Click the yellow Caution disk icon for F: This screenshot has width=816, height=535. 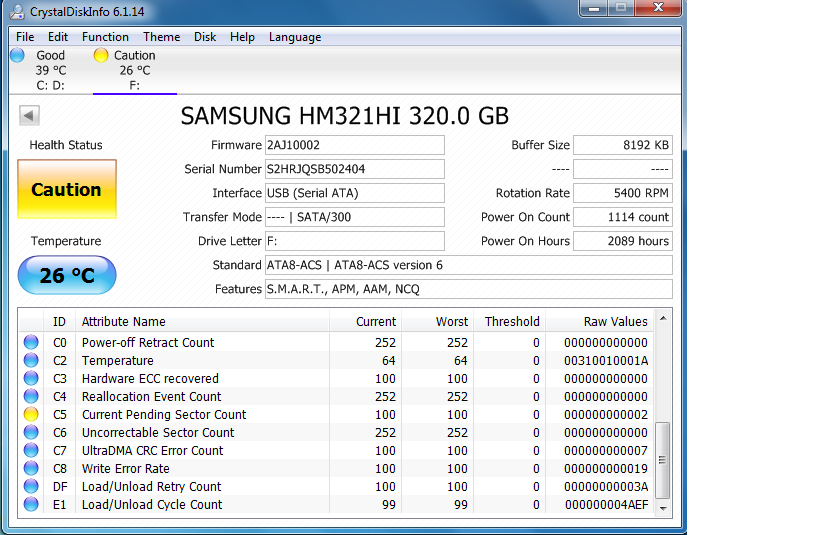[101, 56]
